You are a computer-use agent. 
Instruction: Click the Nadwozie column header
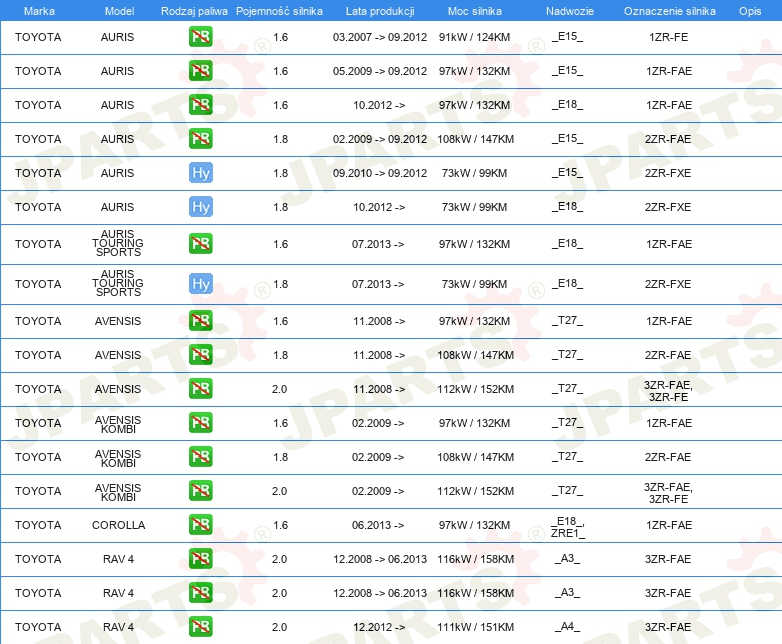570,11
